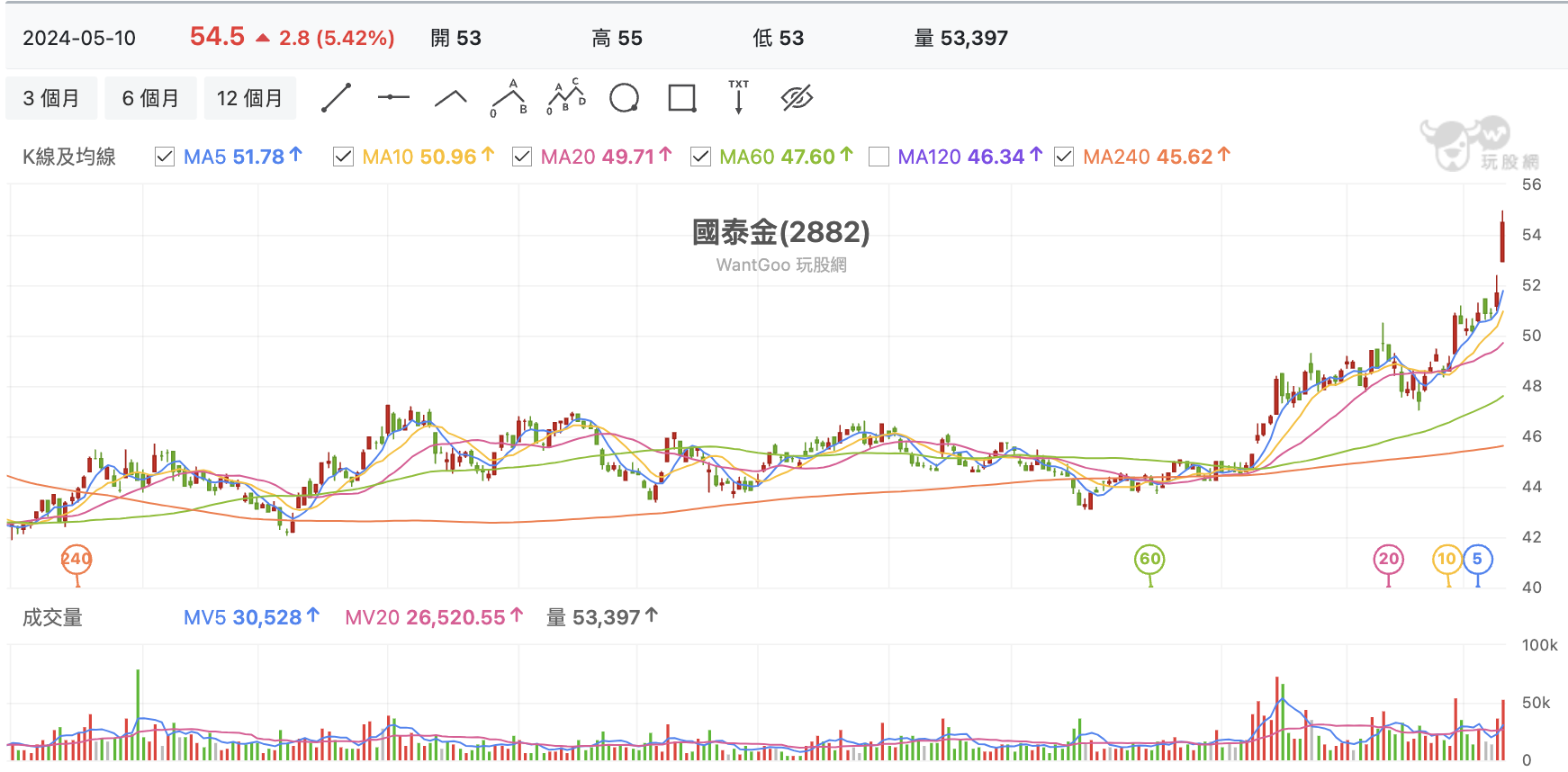
Task: Click the 開 53 opening price
Action: click(x=455, y=38)
